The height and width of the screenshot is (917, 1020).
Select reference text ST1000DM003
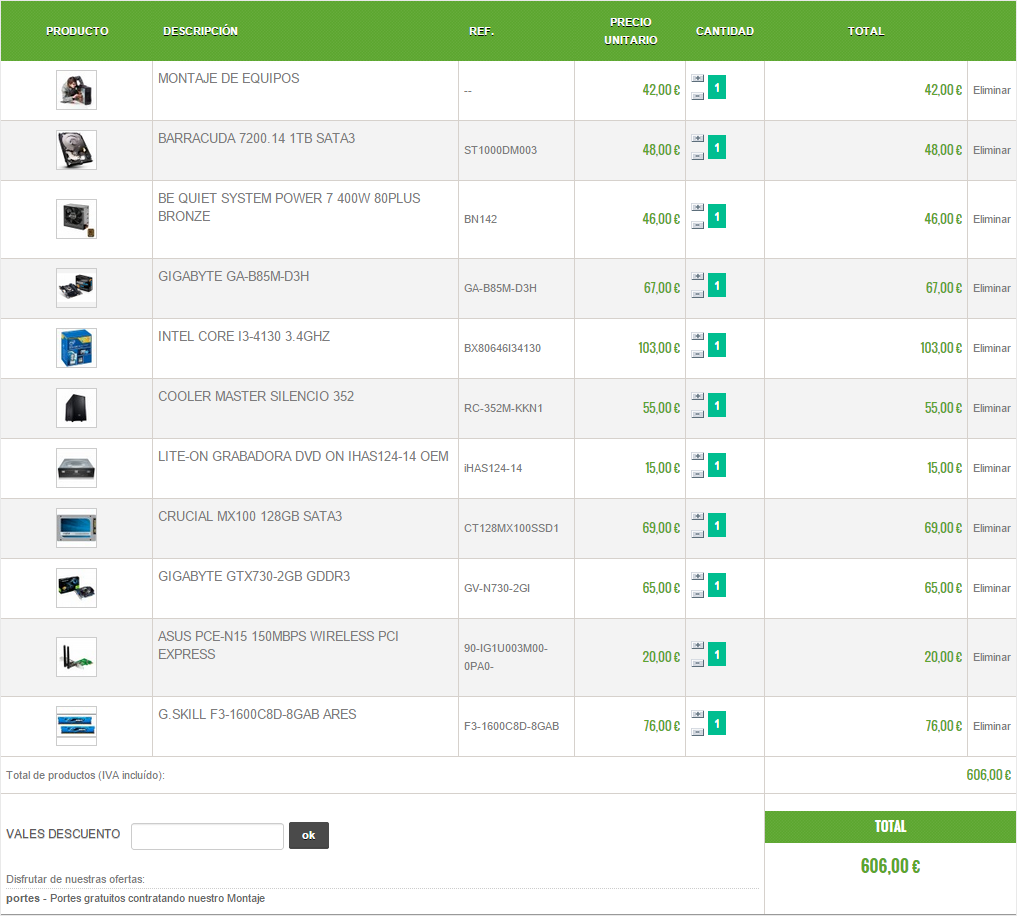(x=500, y=150)
